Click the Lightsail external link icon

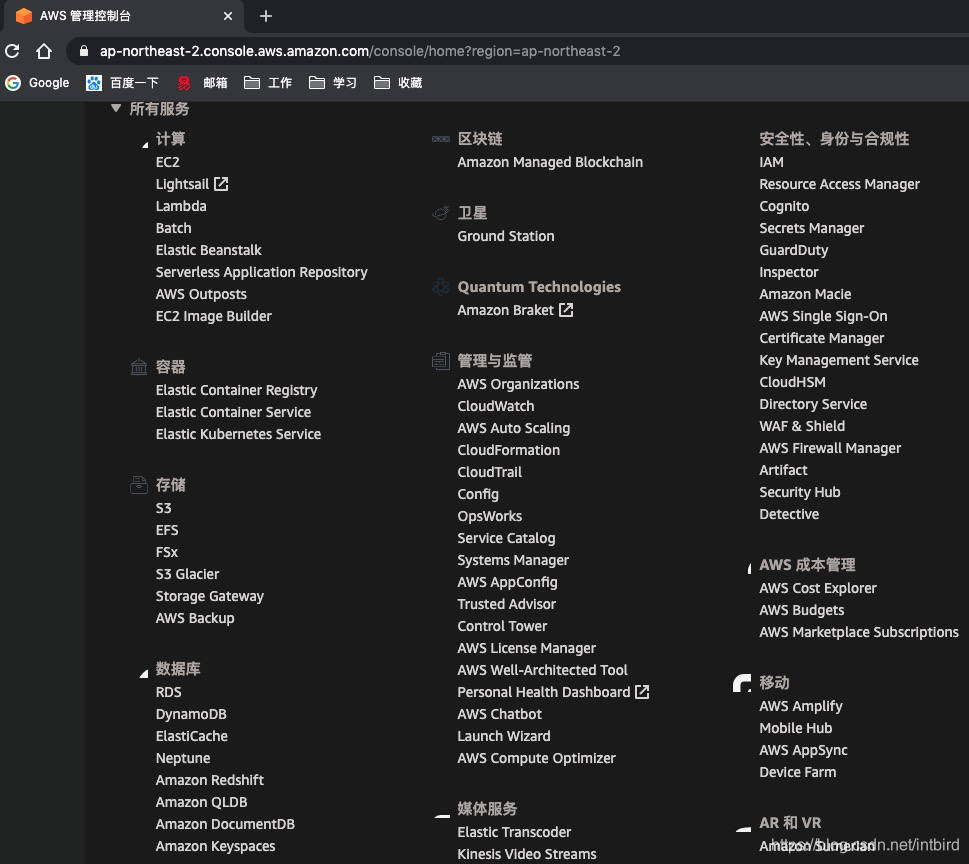[x=221, y=184]
